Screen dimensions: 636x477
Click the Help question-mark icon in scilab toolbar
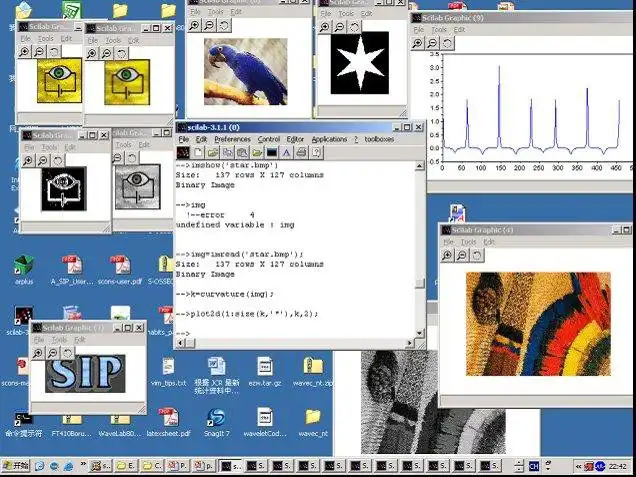coord(316,153)
